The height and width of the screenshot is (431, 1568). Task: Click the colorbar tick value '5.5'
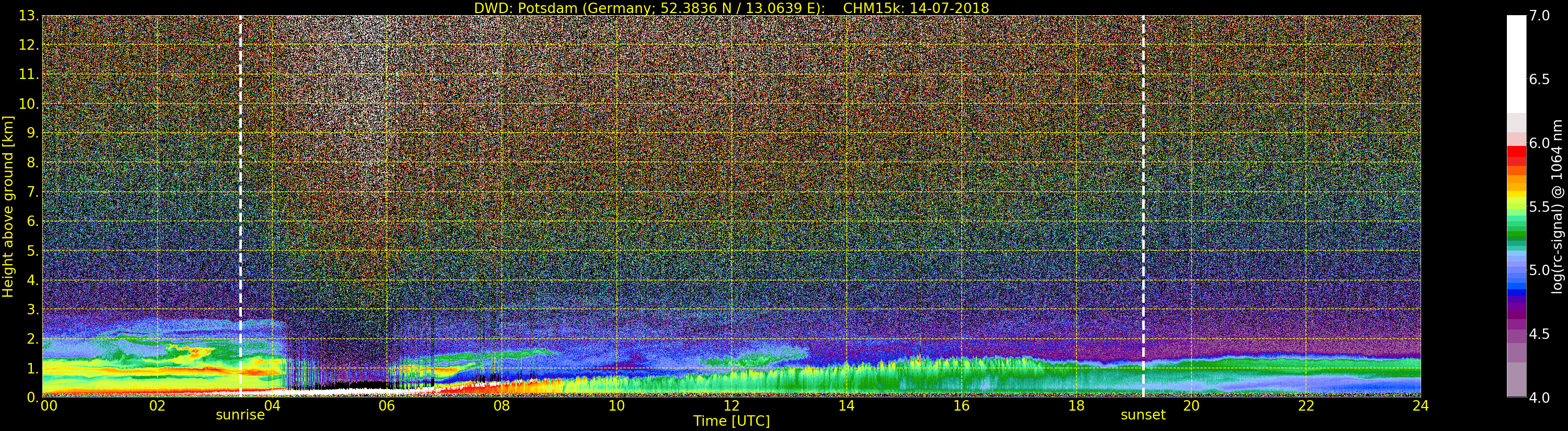pyautogui.click(x=1539, y=207)
